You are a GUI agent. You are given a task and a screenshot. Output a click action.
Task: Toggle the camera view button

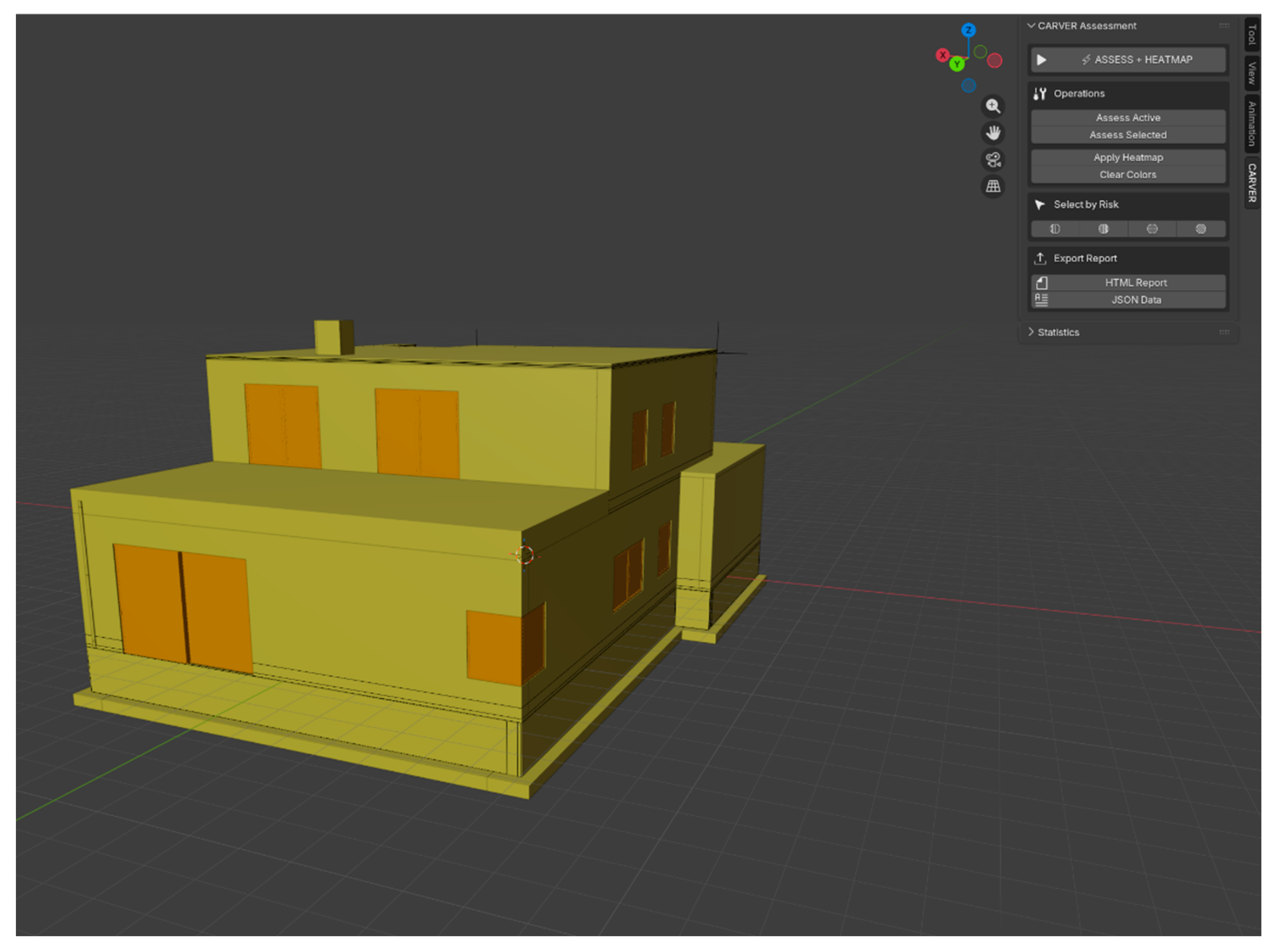993,160
